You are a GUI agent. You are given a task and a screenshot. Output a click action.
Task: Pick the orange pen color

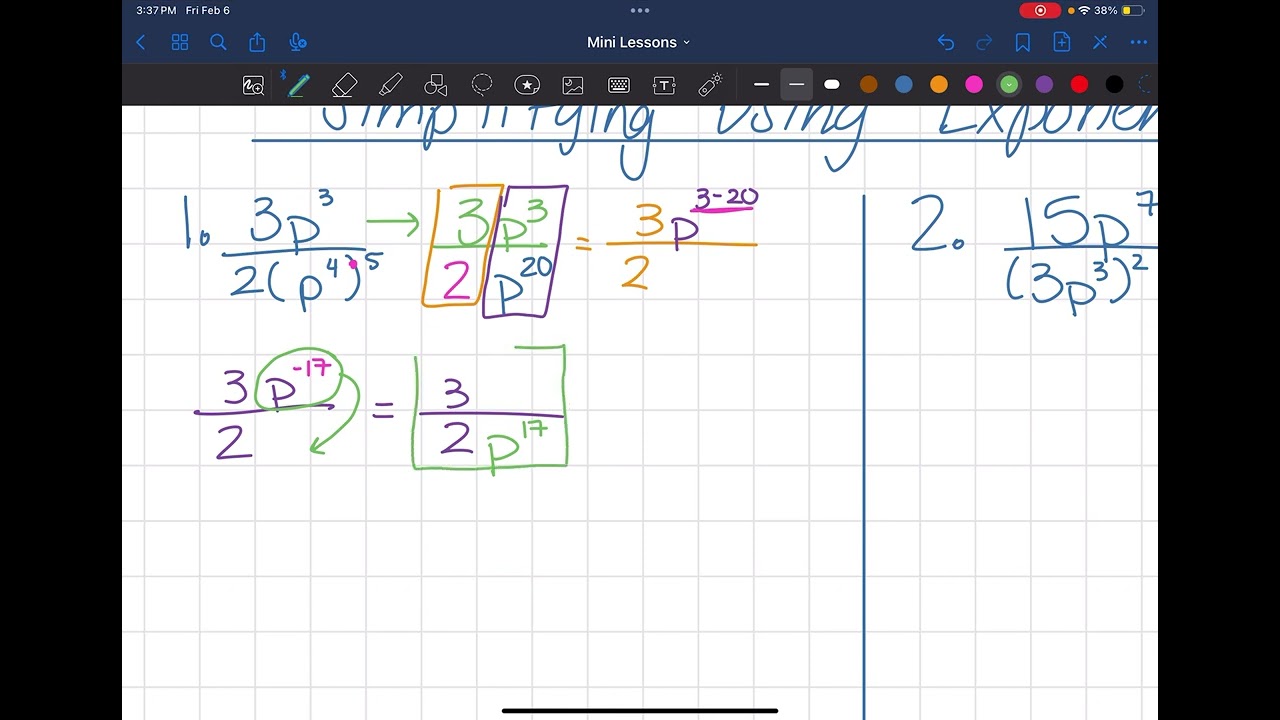939,85
